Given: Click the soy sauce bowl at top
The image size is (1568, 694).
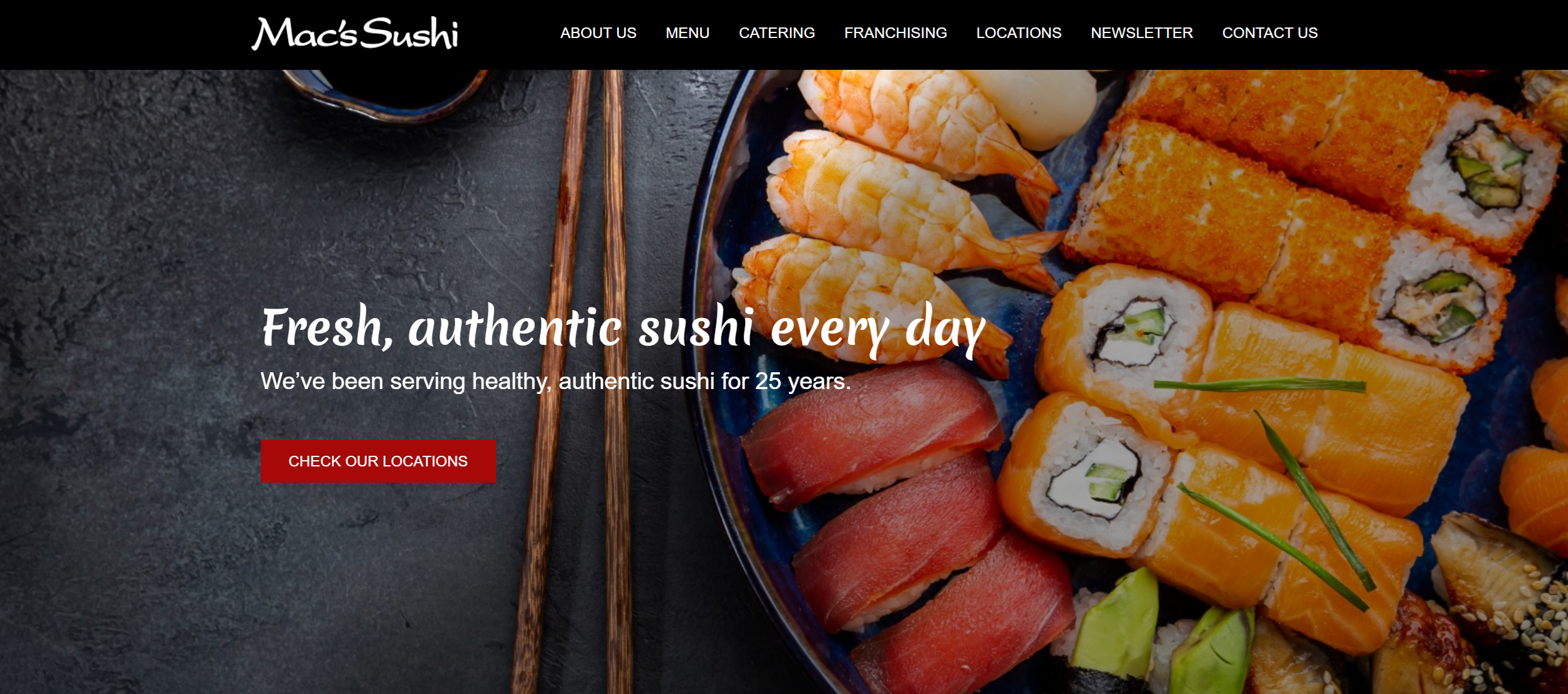Looking at the screenshot, I should pyautogui.click(x=386, y=94).
